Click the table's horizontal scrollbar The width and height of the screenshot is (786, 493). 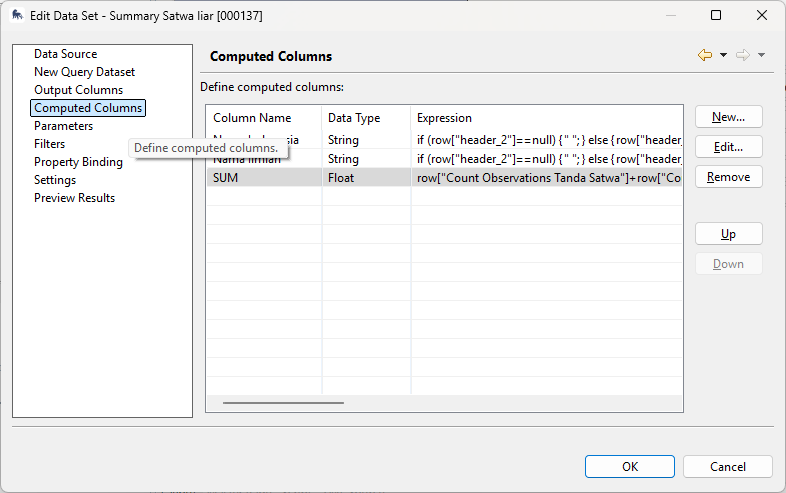(283, 403)
